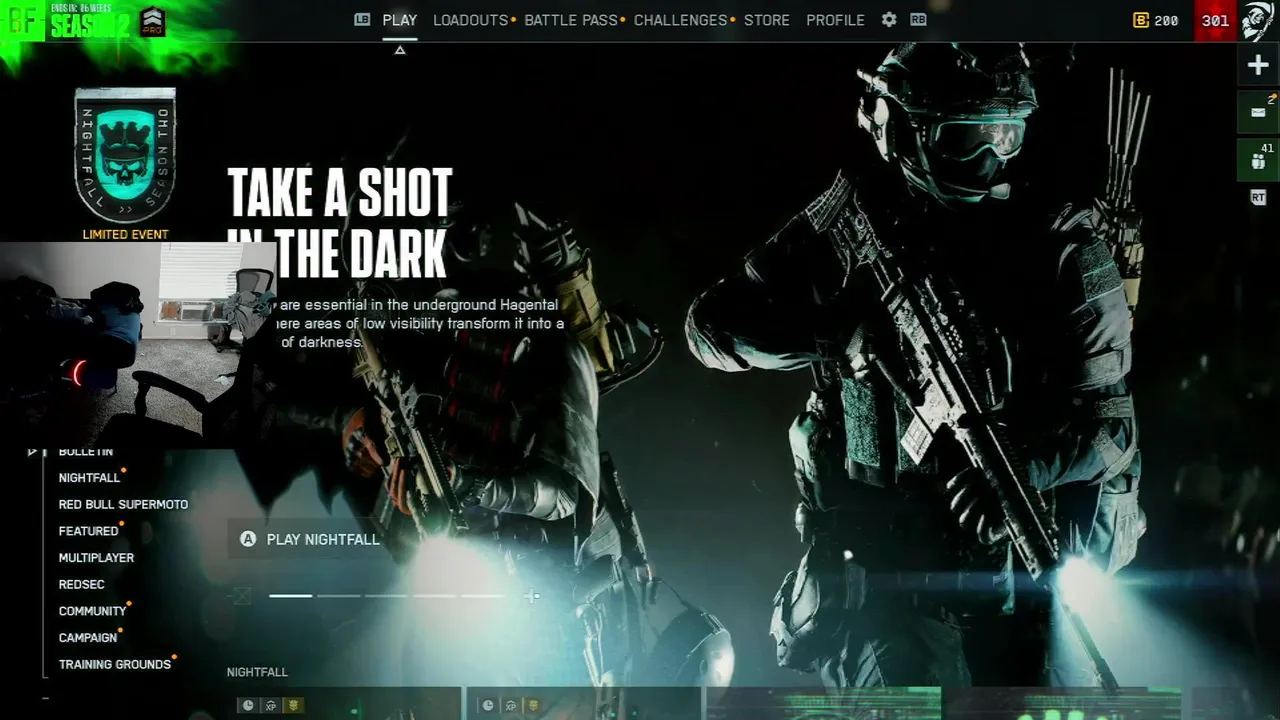The width and height of the screenshot is (1280, 720).
Task: Open the settings gear icon
Action: 889,20
